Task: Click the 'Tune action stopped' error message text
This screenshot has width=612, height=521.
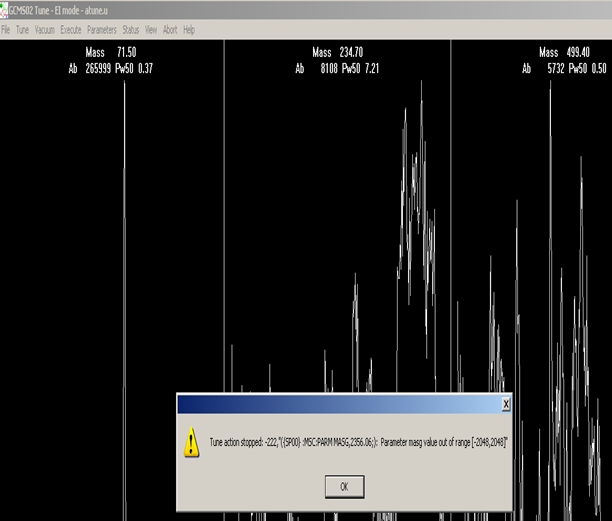Action: coord(358,442)
